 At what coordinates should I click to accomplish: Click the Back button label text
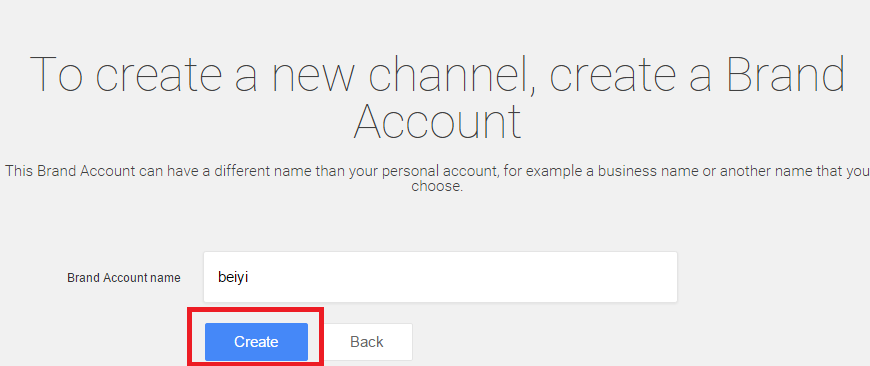coord(367,342)
